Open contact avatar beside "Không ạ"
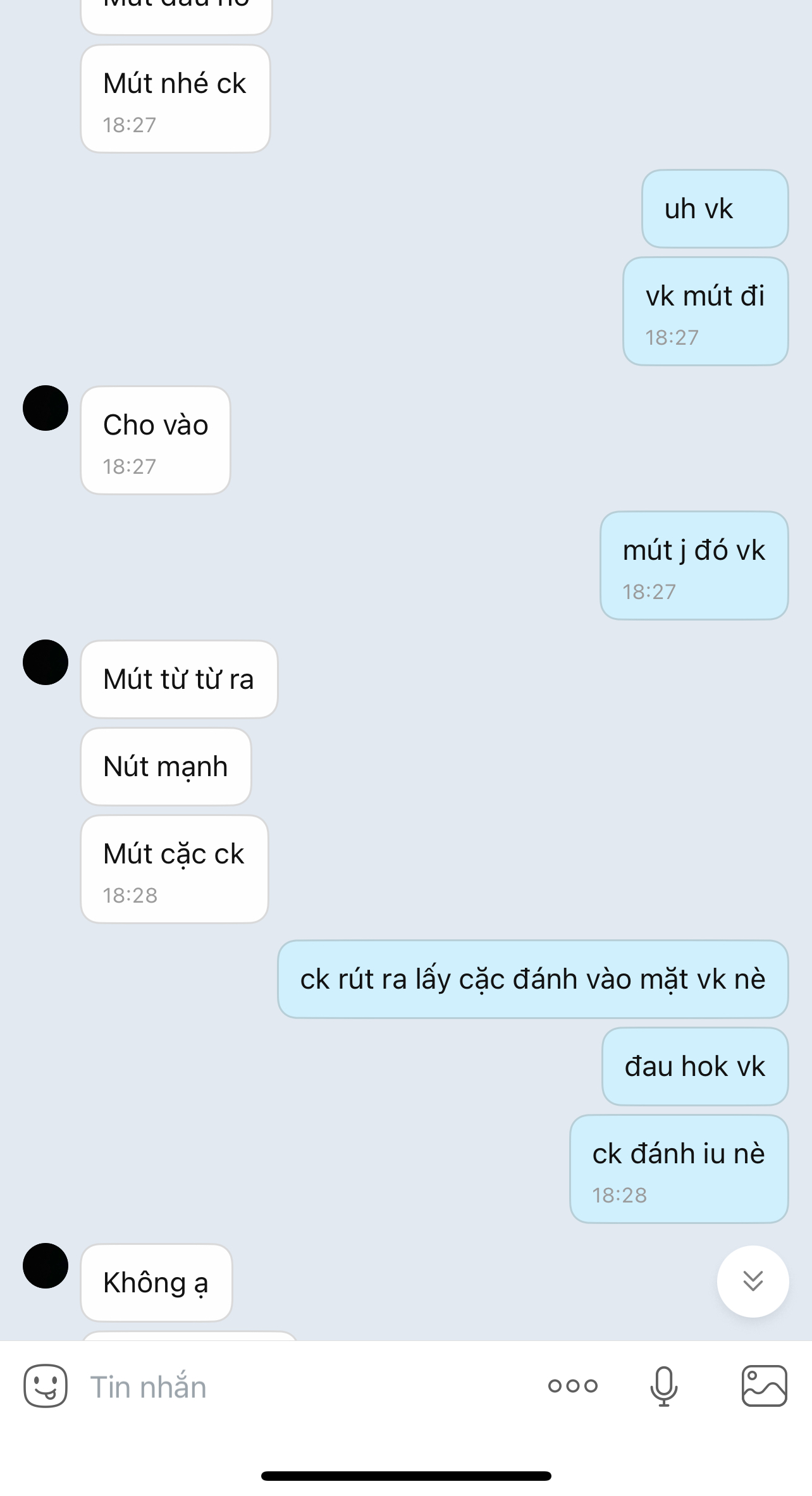This screenshot has height=1496, width=812. (46, 1266)
